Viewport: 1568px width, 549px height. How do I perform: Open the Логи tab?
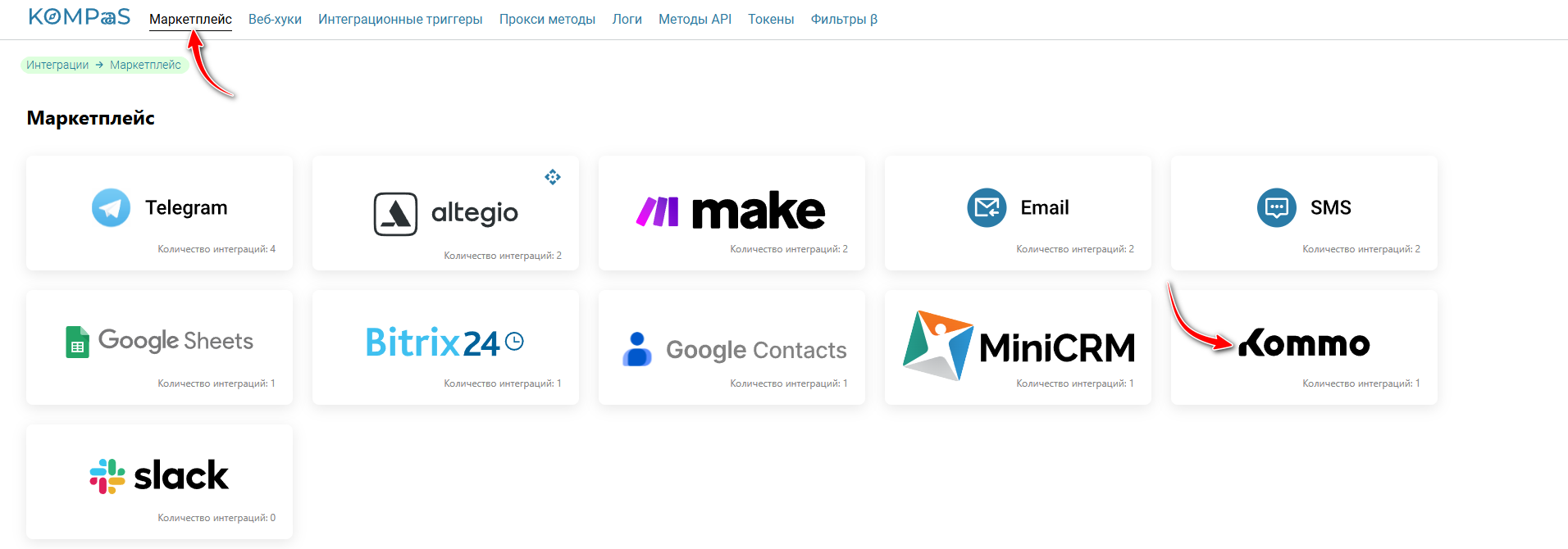[x=627, y=19]
